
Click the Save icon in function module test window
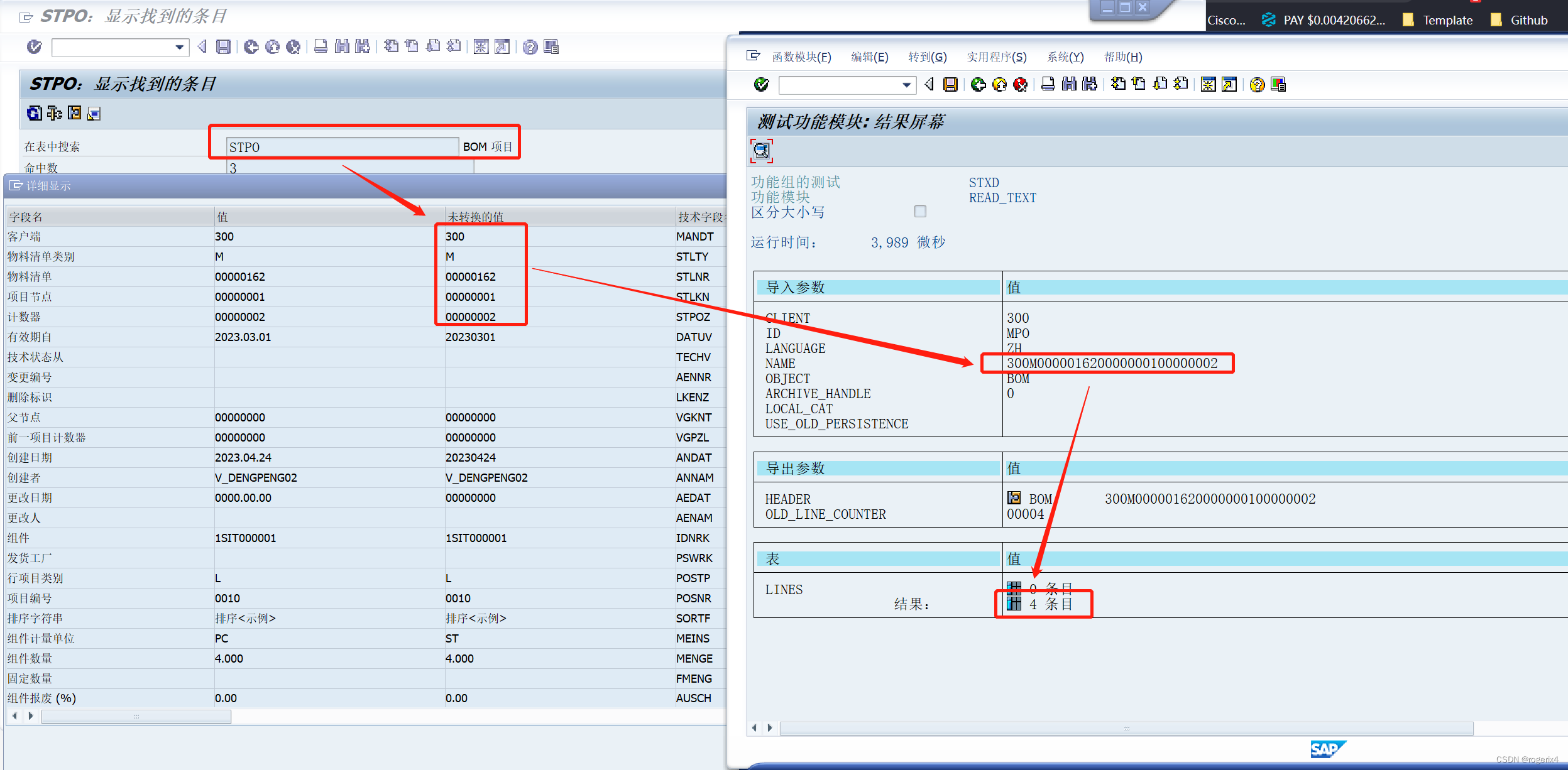tap(951, 84)
